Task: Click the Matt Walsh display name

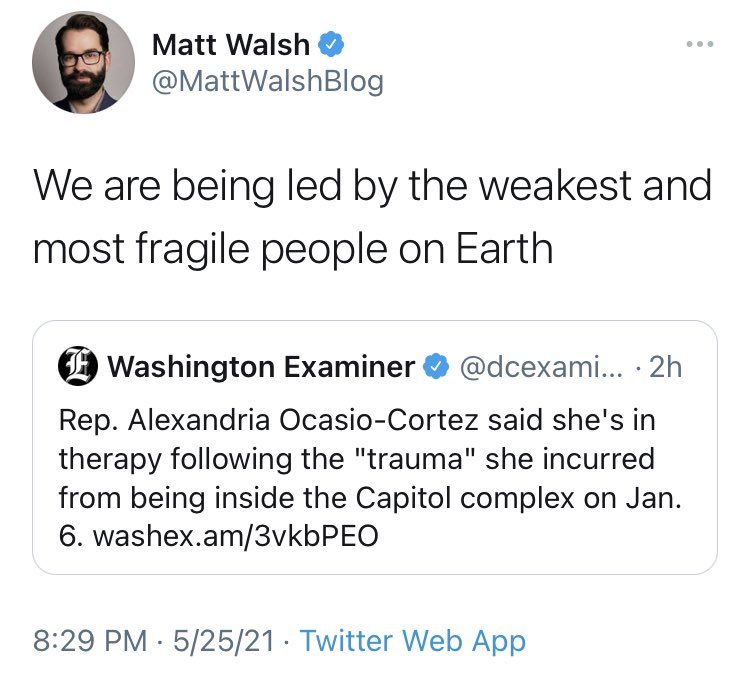Action: tap(231, 44)
